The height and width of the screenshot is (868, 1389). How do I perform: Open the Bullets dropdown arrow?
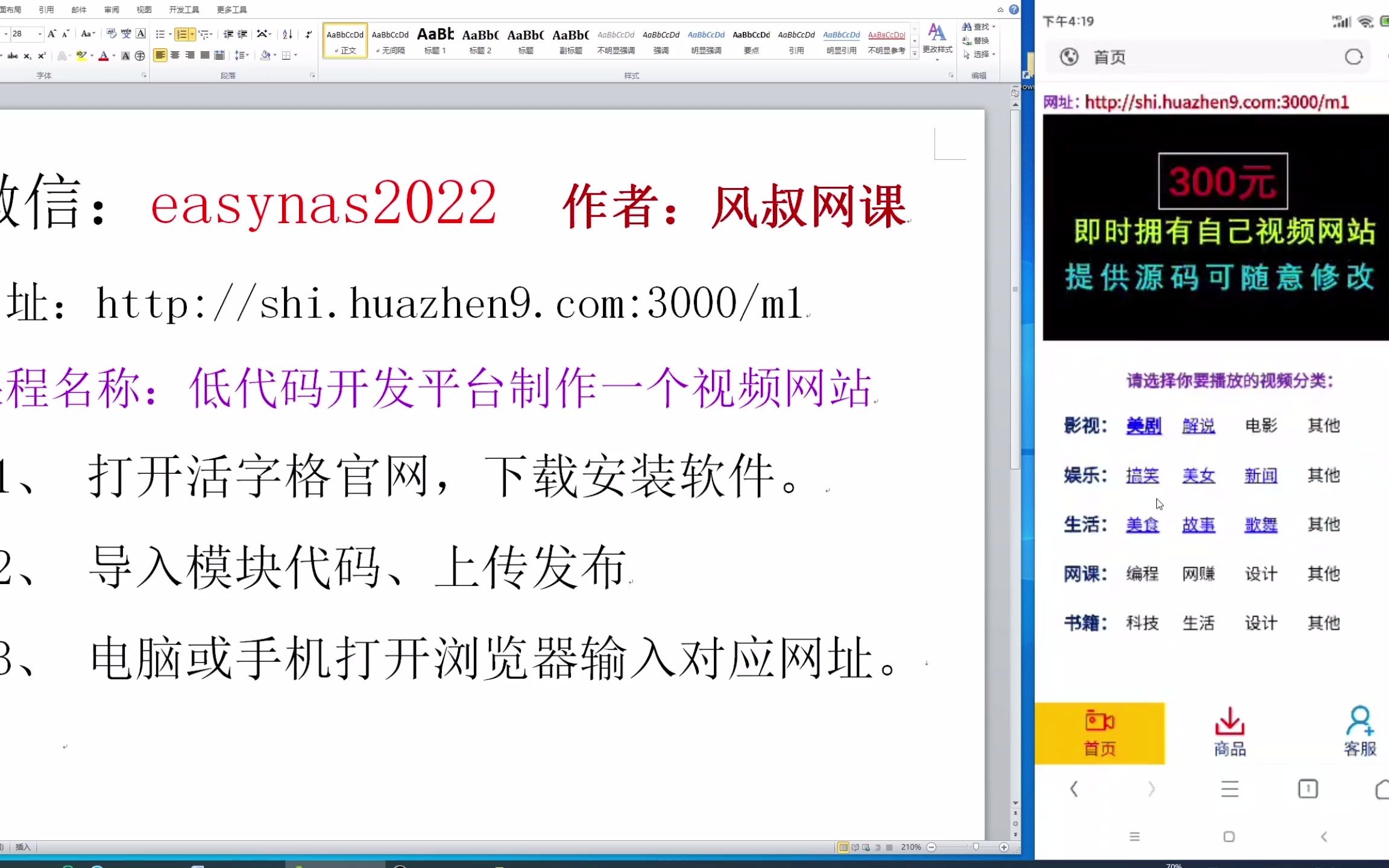click(170, 34)
